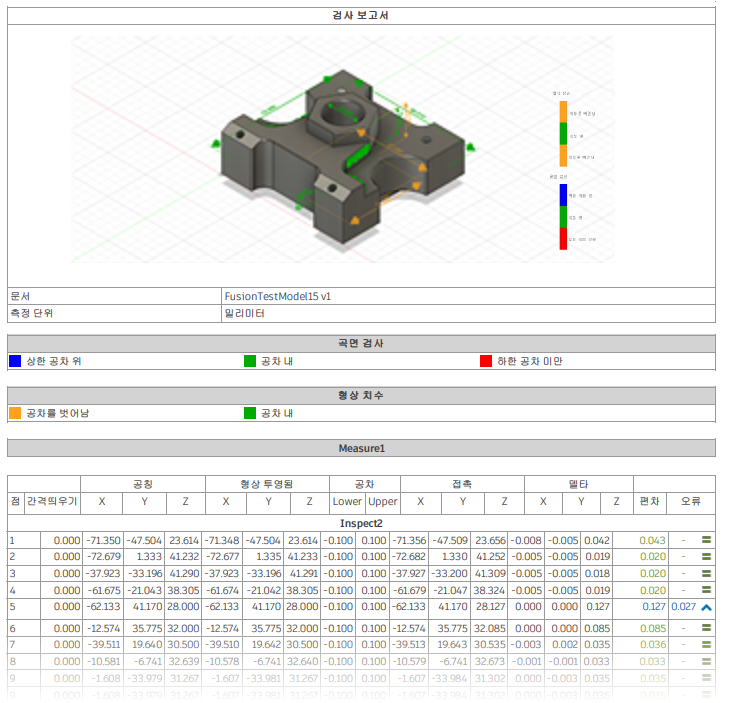Click the 접촉 column group header
Viewport: 732px width, 703px height.
462,484
